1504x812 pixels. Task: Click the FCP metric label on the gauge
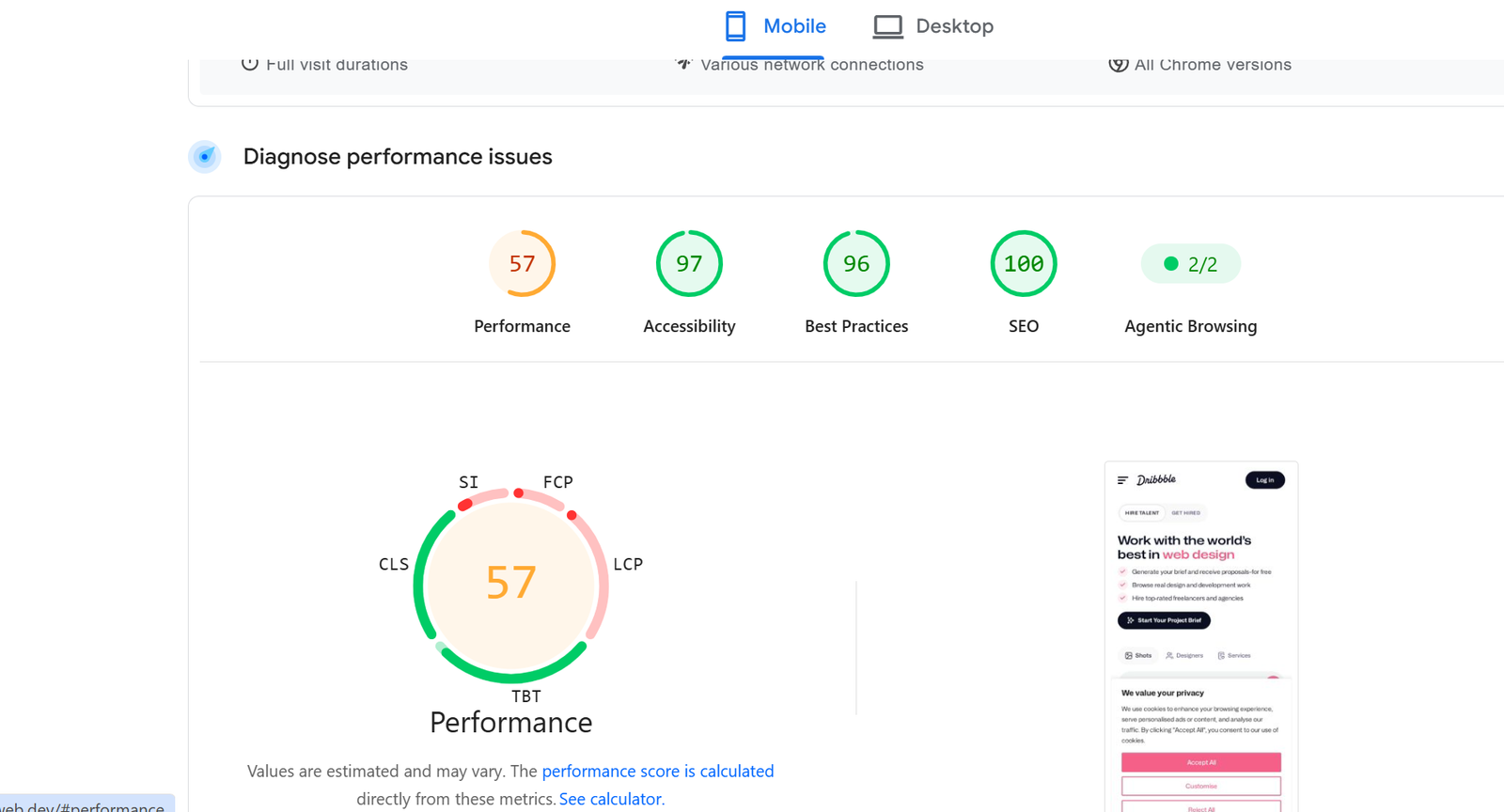click(x=558, y=482)
